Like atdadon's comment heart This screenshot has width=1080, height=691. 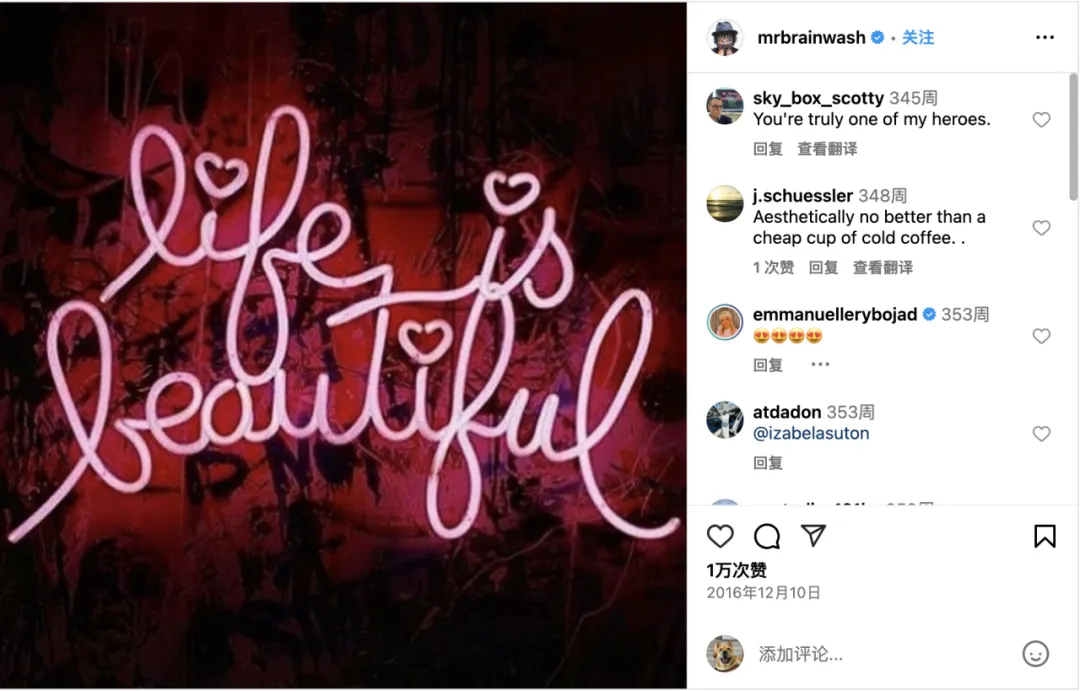pos(1041,434)
